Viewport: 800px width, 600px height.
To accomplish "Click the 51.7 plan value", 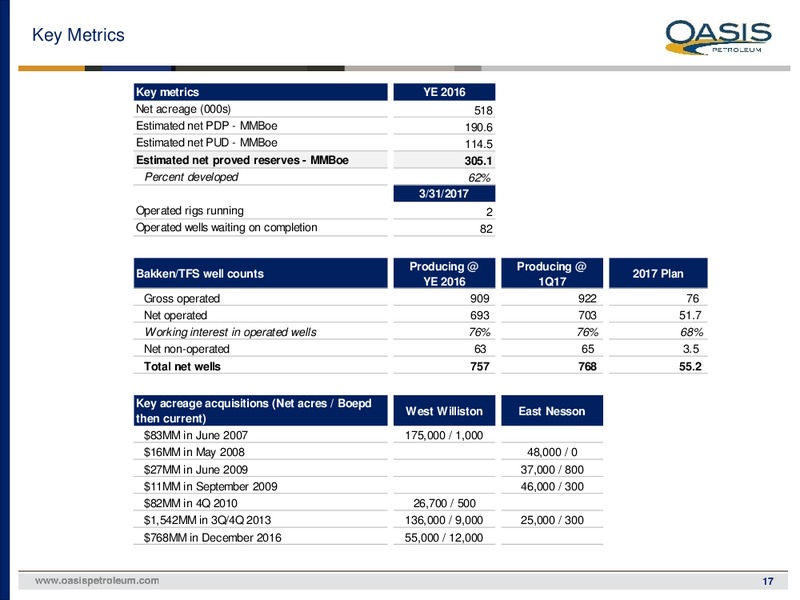I will [690, 315].
